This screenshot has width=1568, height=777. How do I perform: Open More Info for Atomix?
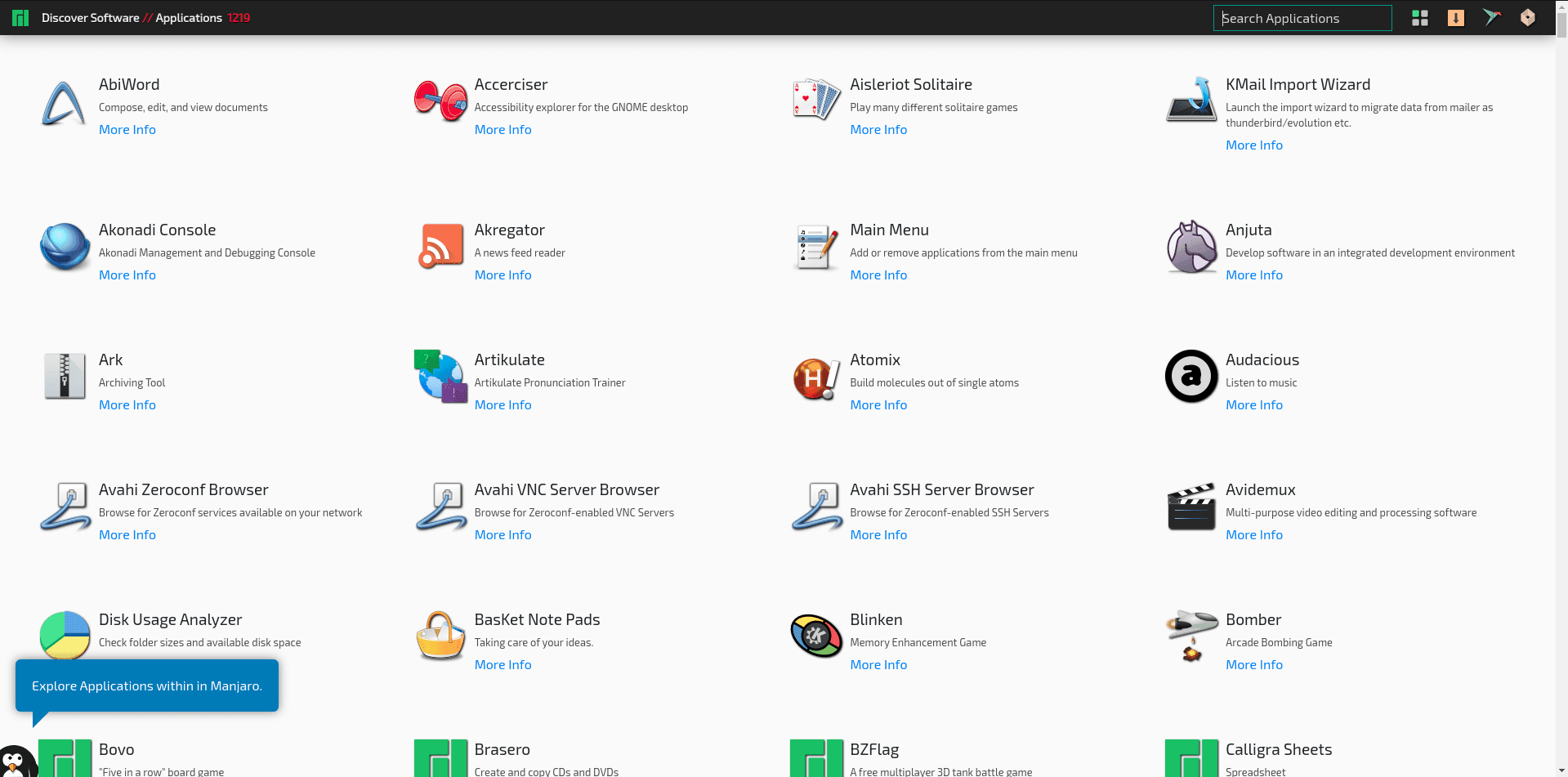click(878, 404)
